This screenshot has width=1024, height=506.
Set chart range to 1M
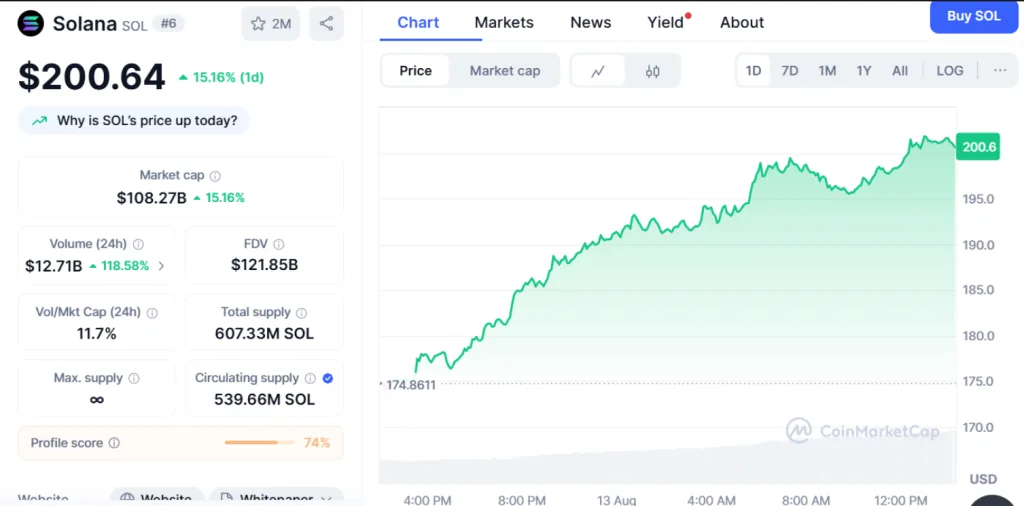pyautogui.click(x=827, y=71)
